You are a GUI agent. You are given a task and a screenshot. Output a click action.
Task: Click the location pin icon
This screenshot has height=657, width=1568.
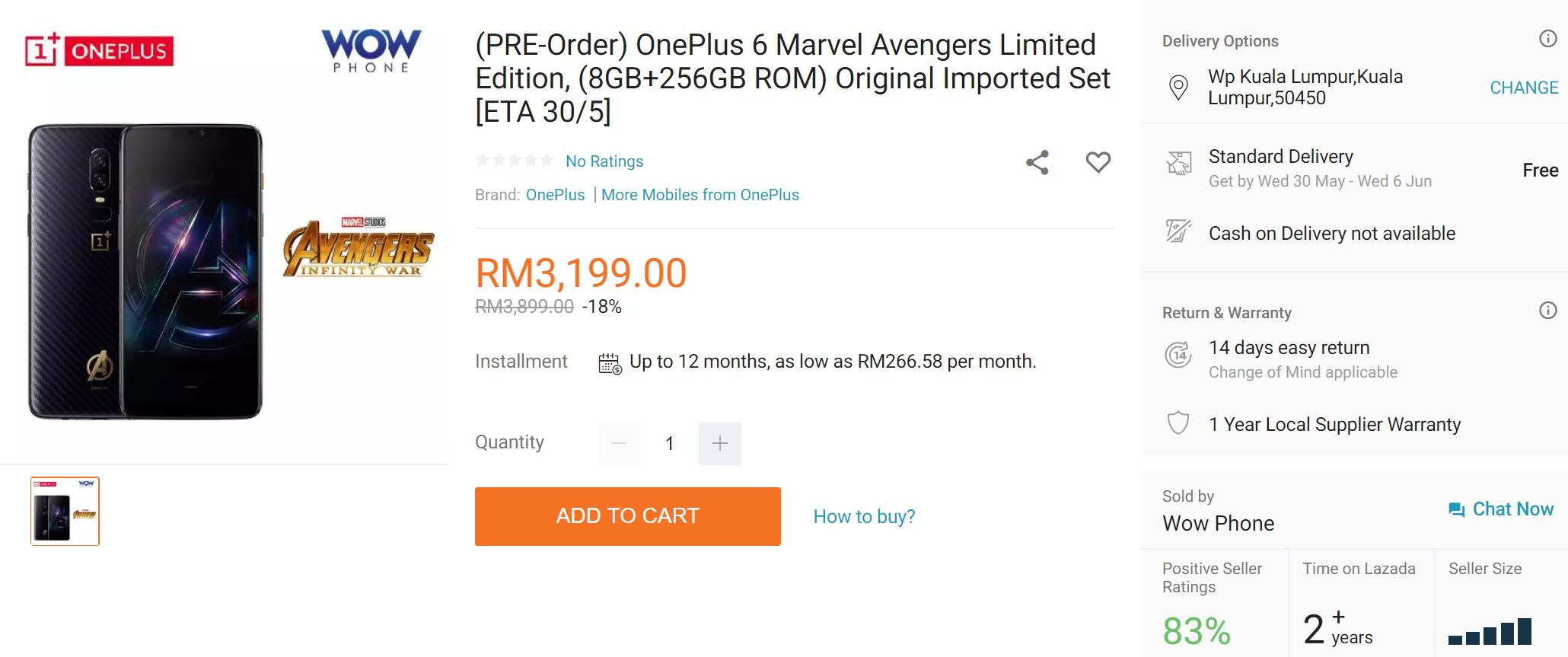pyautogui.click(x=1178, y=88)
